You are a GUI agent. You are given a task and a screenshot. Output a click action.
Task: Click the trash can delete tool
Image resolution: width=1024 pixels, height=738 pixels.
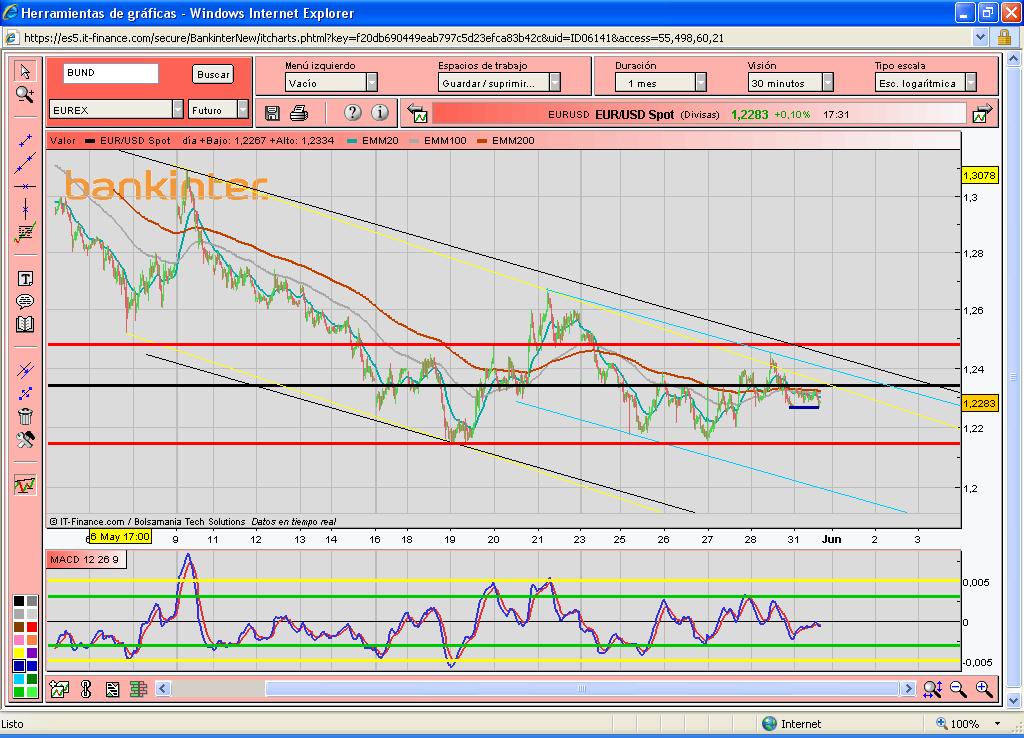click(25, 417)
